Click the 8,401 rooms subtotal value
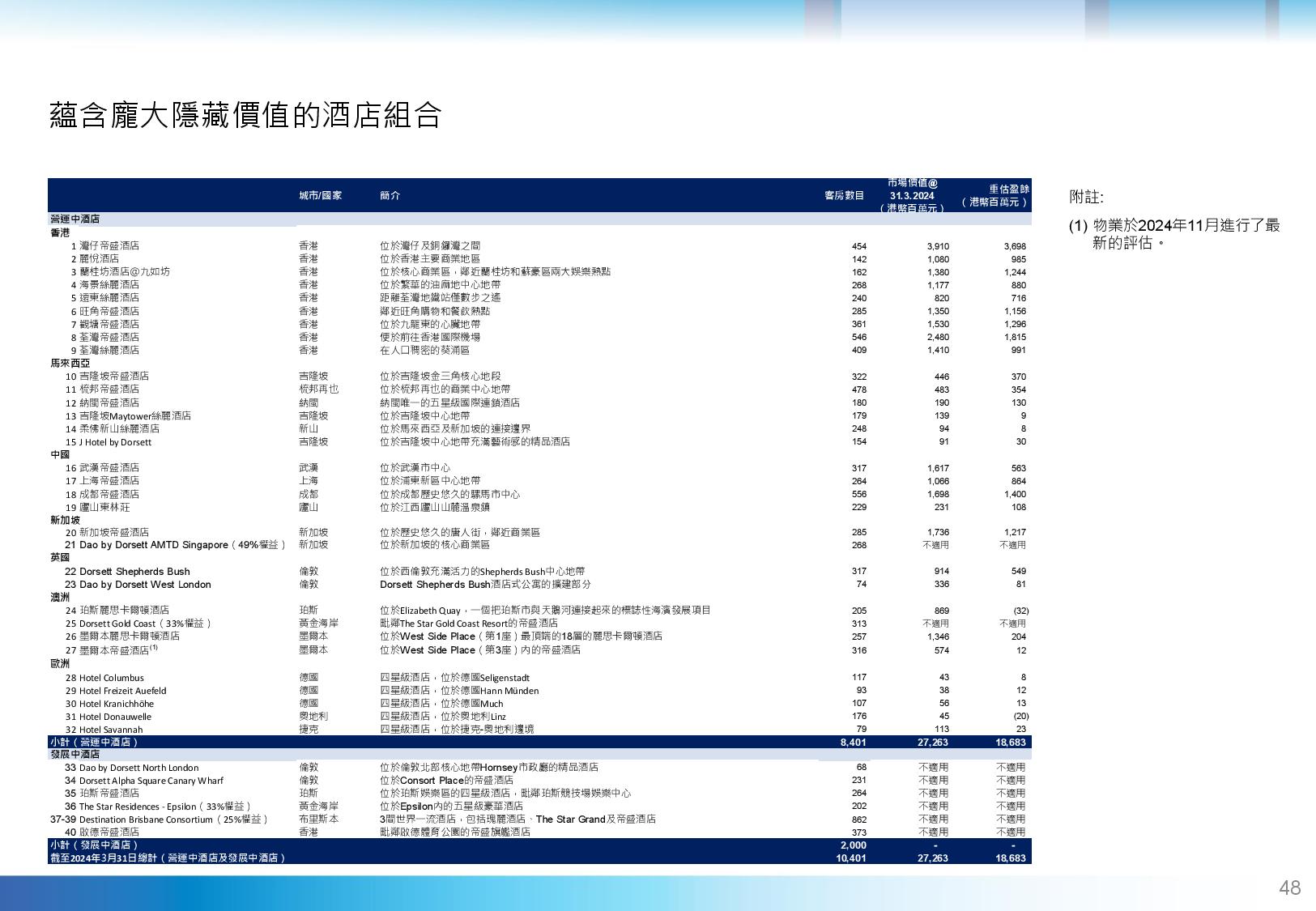 pos(854,742)
